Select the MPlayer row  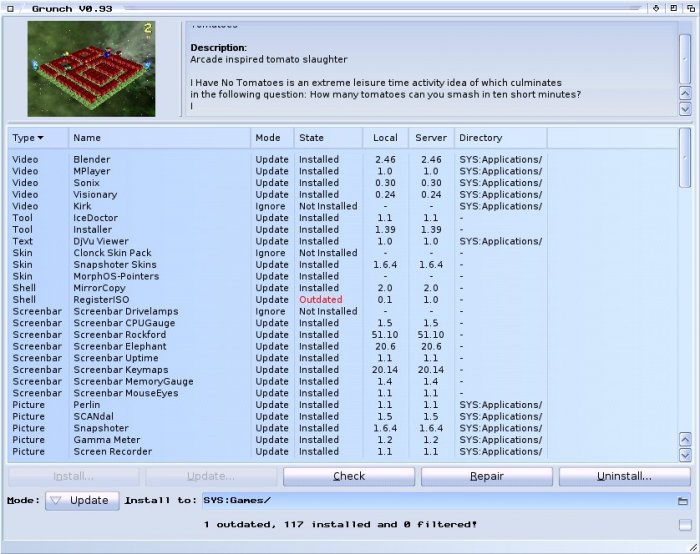coord(343,171)
